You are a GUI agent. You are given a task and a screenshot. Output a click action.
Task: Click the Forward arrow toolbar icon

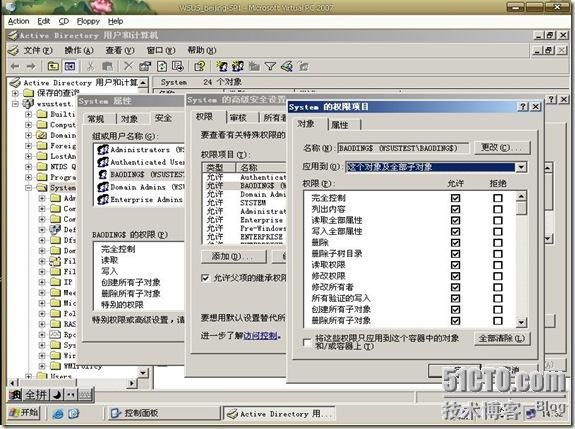[x=31, y=66]
